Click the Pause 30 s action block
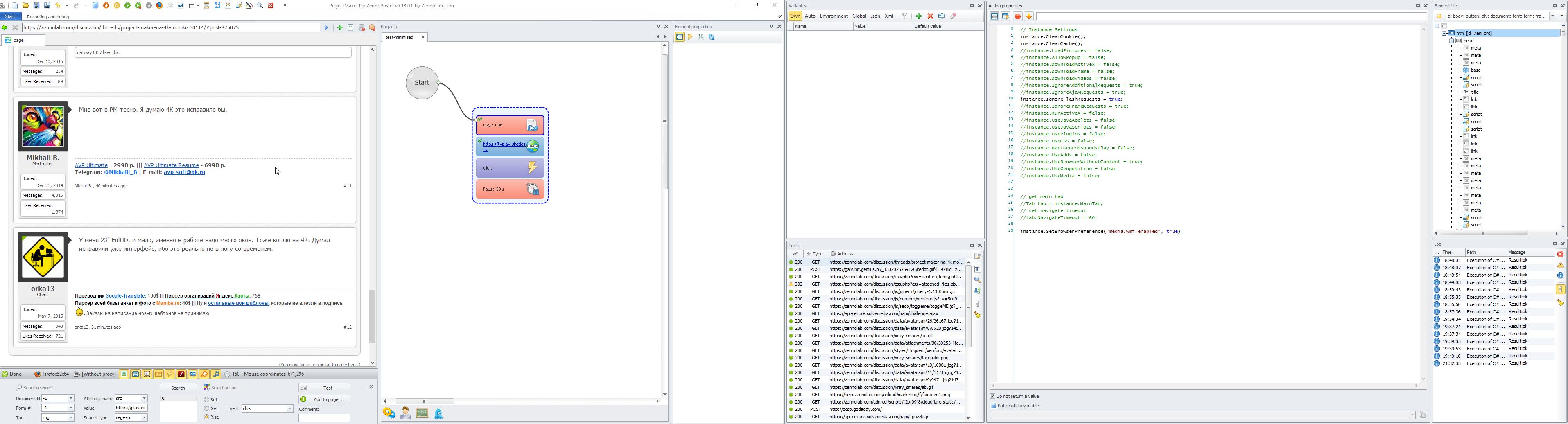This screenshot has height=424, width=1568. point(510,189)
